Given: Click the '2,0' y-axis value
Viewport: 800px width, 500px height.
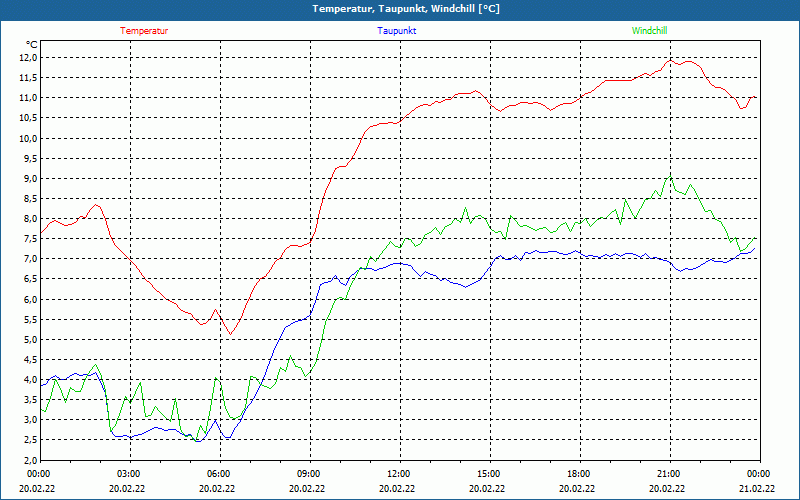Looking at the screenshot, I should coord(31,460).
